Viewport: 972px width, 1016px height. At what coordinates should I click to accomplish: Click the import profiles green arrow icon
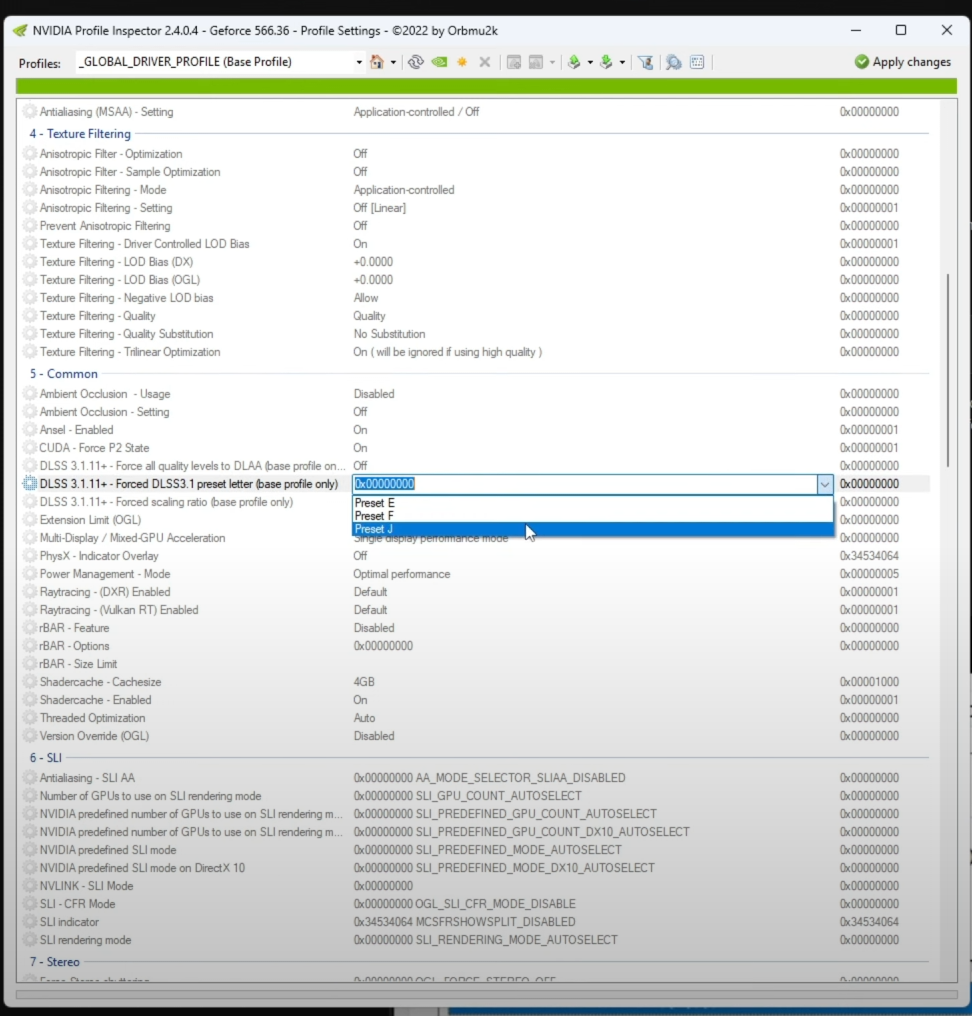click(x=606, y=62)
